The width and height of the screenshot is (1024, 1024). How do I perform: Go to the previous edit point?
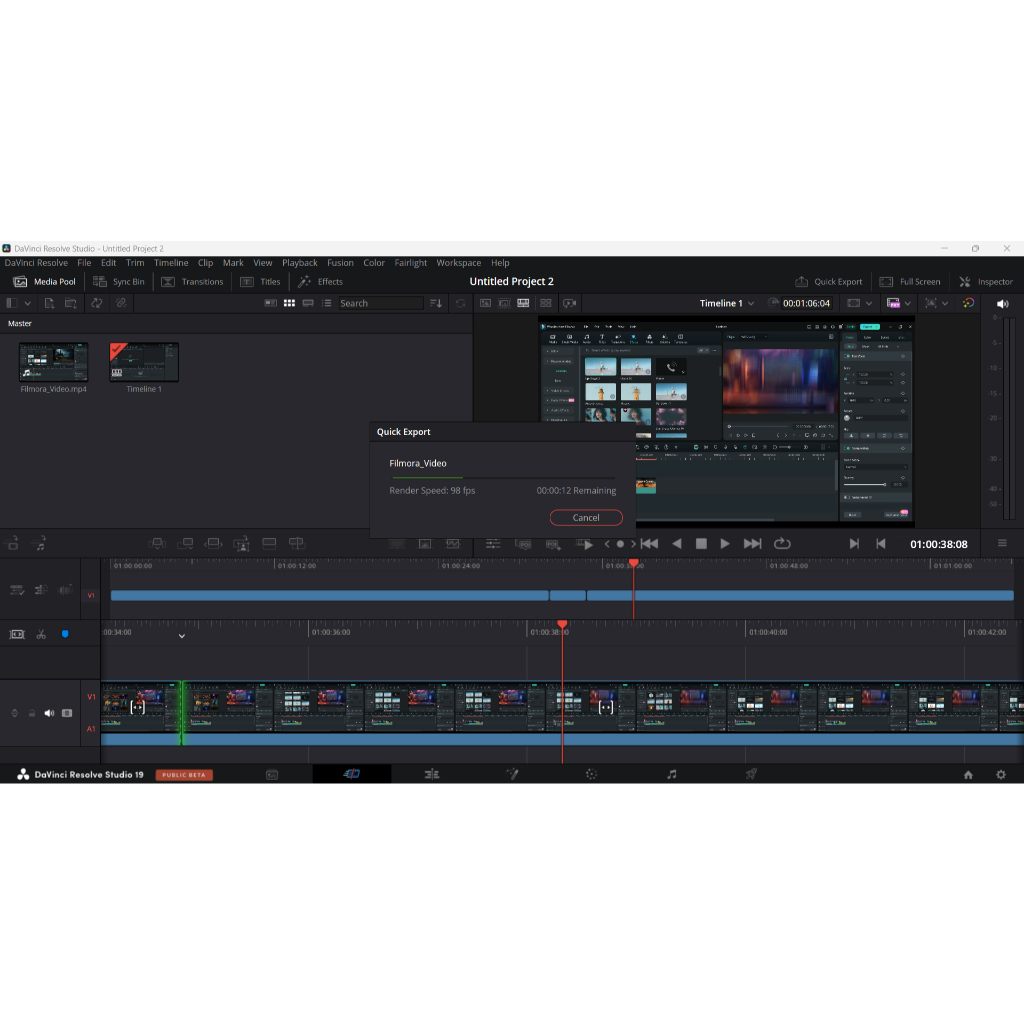coord(880,543)
